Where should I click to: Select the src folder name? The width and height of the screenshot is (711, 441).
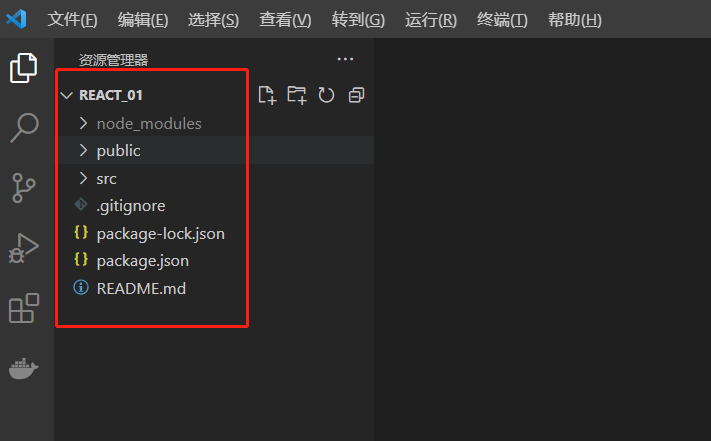click(107, 179)
